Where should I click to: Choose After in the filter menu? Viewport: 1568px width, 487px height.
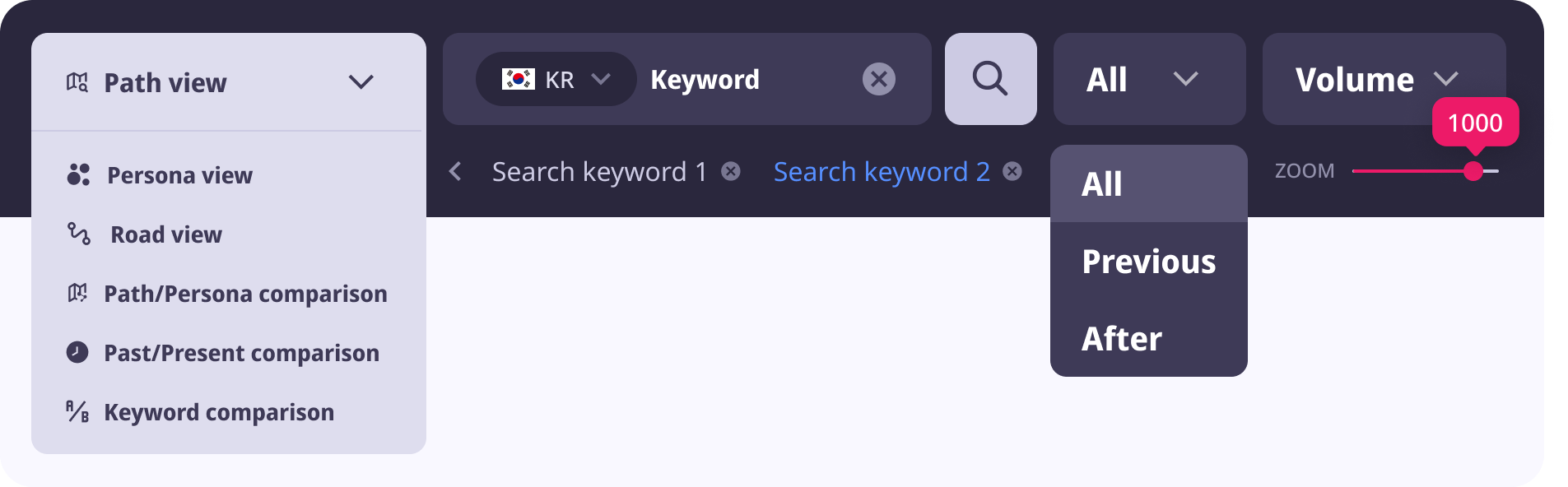(1122, 339)
